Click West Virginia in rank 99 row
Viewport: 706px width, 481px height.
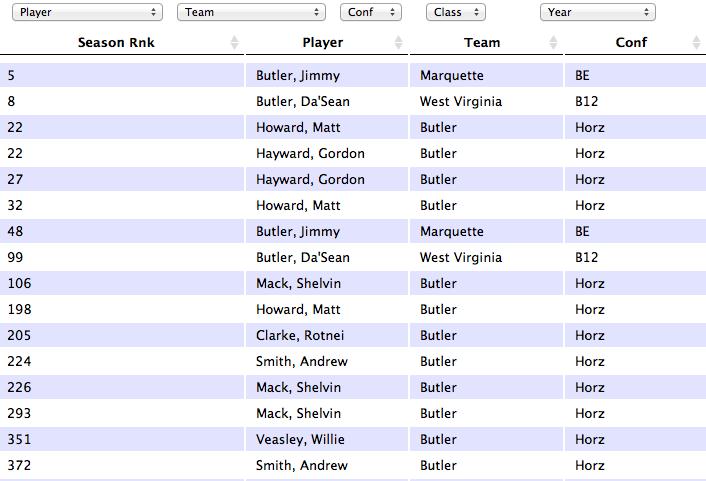click(x=461, y=257)
